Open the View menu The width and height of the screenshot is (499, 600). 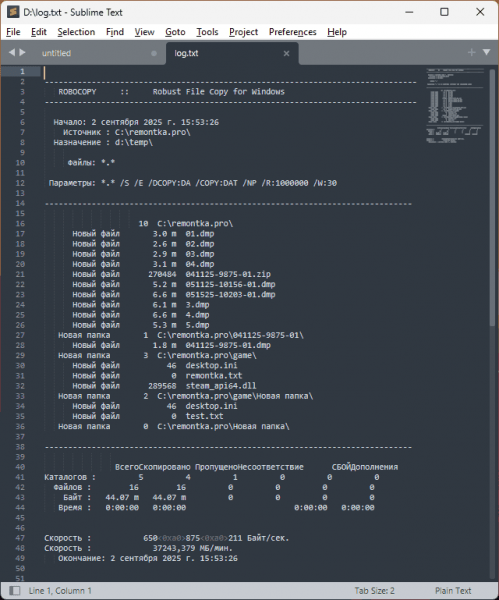coord(144,32)
